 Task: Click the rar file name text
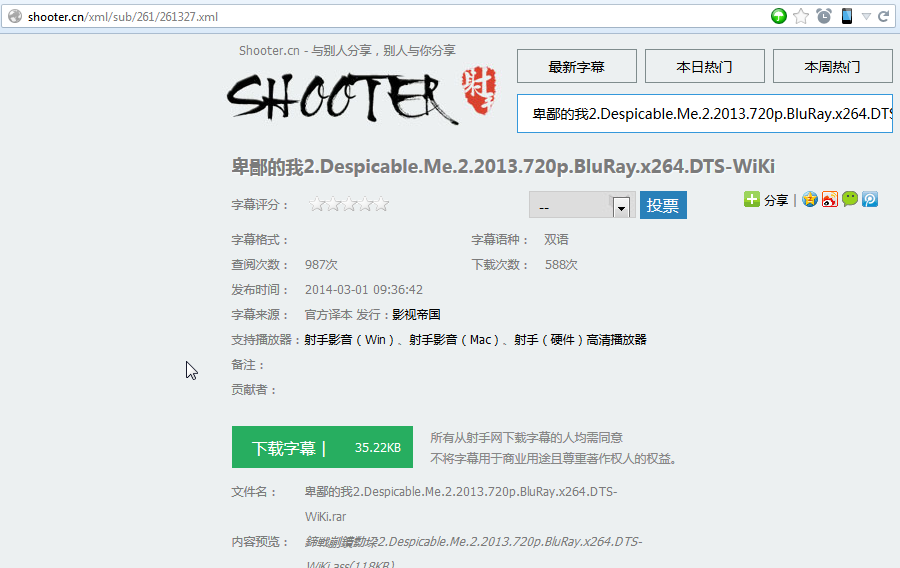point(461,504)
